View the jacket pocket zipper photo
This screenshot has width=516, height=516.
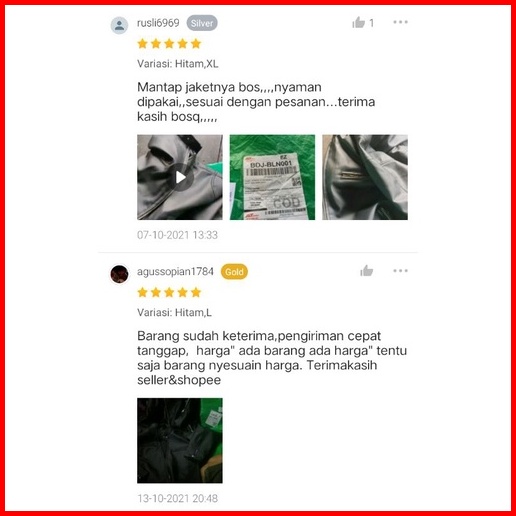click(365, 177)
